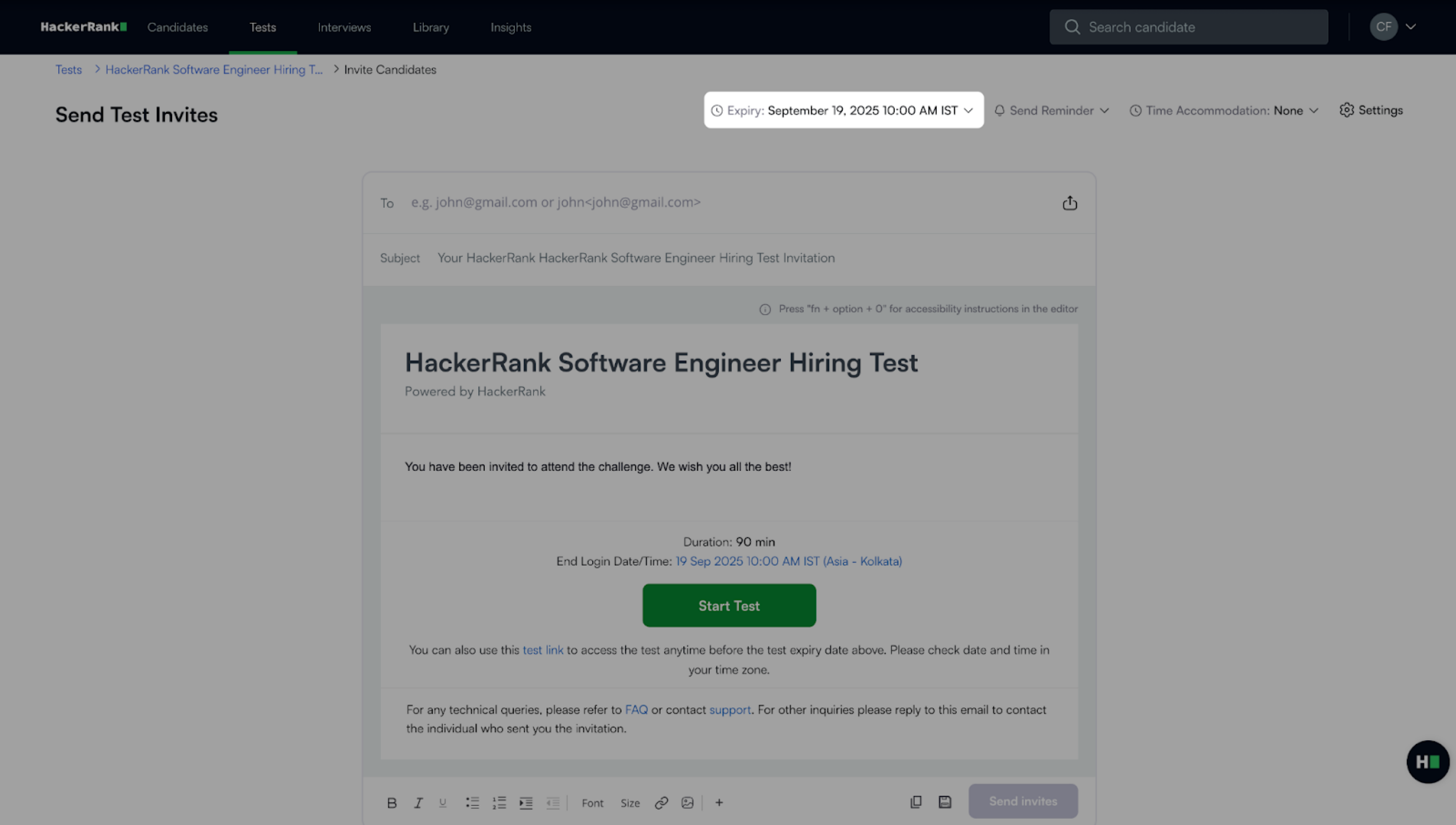The image size is (1456, 825).
Task: Switch to the Interviews tab
Action: [344, 27]
